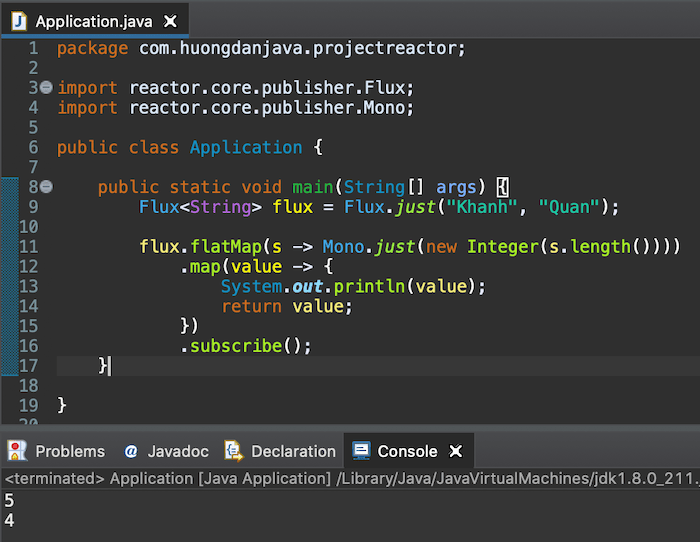The image size is (700, 542).
Task: Click line number 11 in the gutter
Action: (29, 246)
